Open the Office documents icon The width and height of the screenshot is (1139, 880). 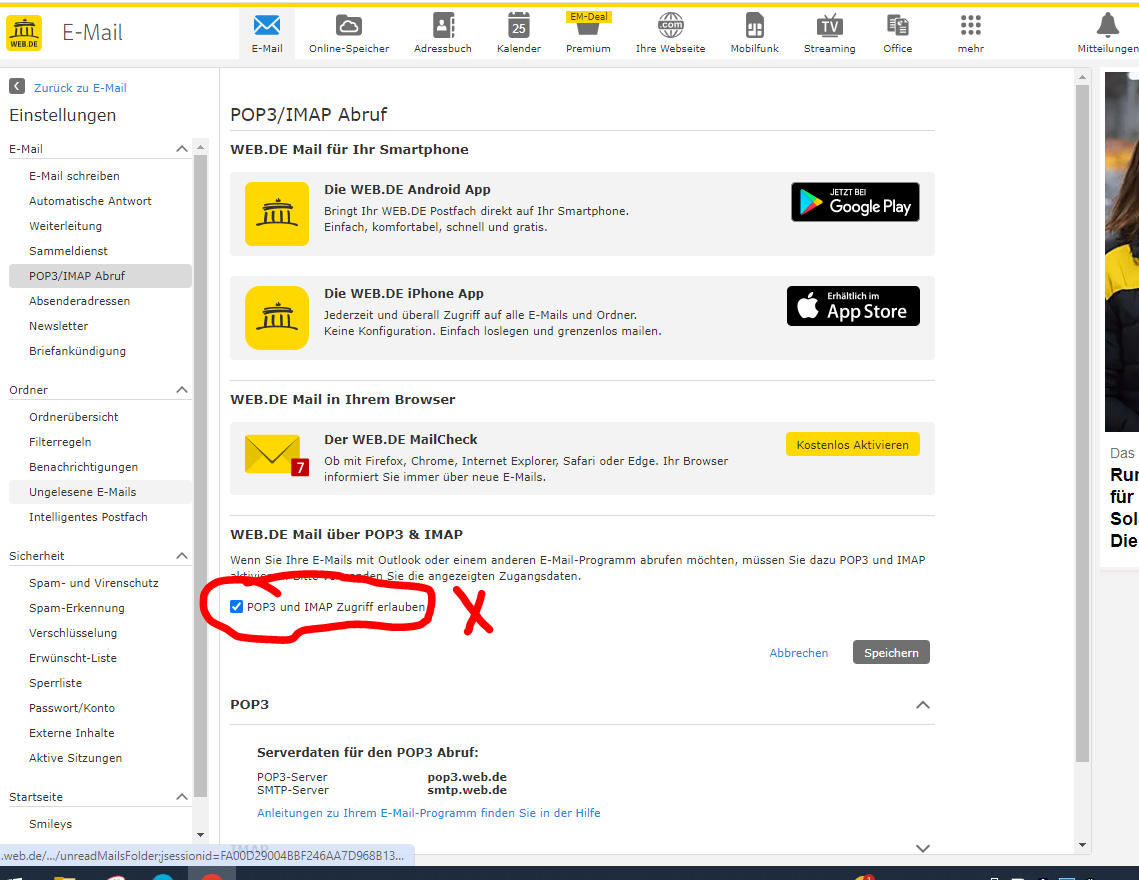897,26
